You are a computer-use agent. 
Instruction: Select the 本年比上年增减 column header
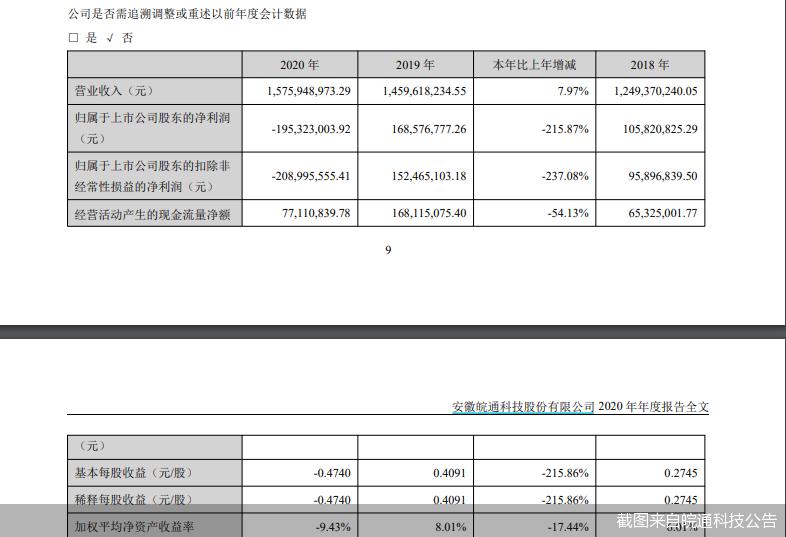(534, 65)
